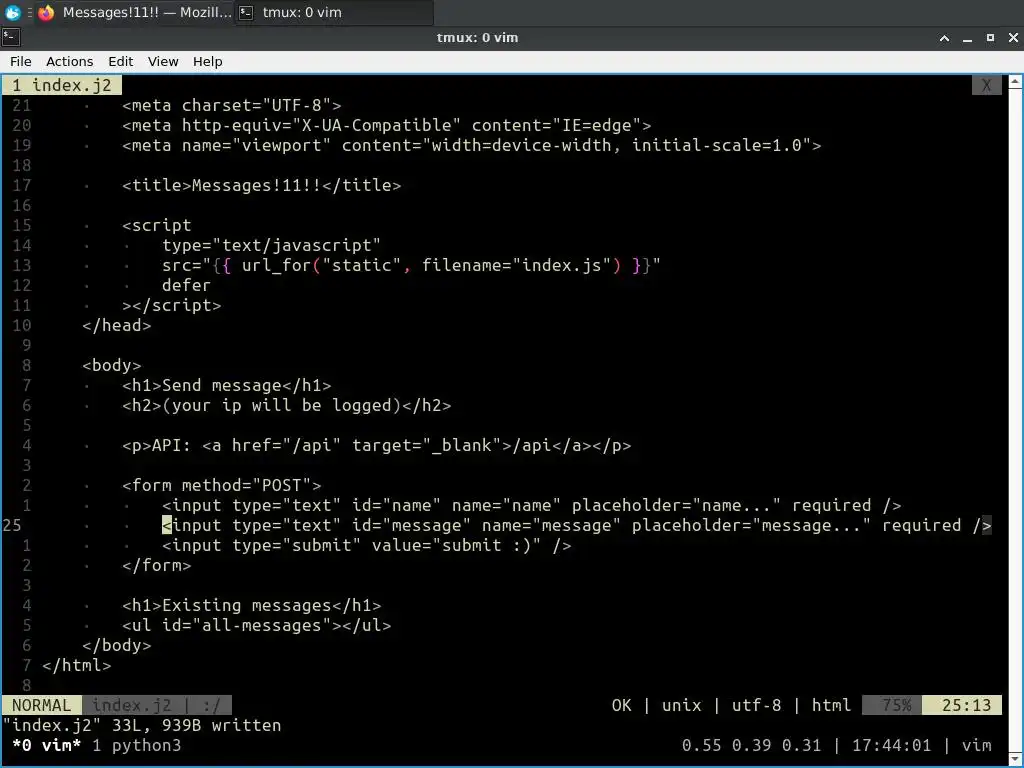
Task: Open the Edit menu
Action: coord(120,61)
